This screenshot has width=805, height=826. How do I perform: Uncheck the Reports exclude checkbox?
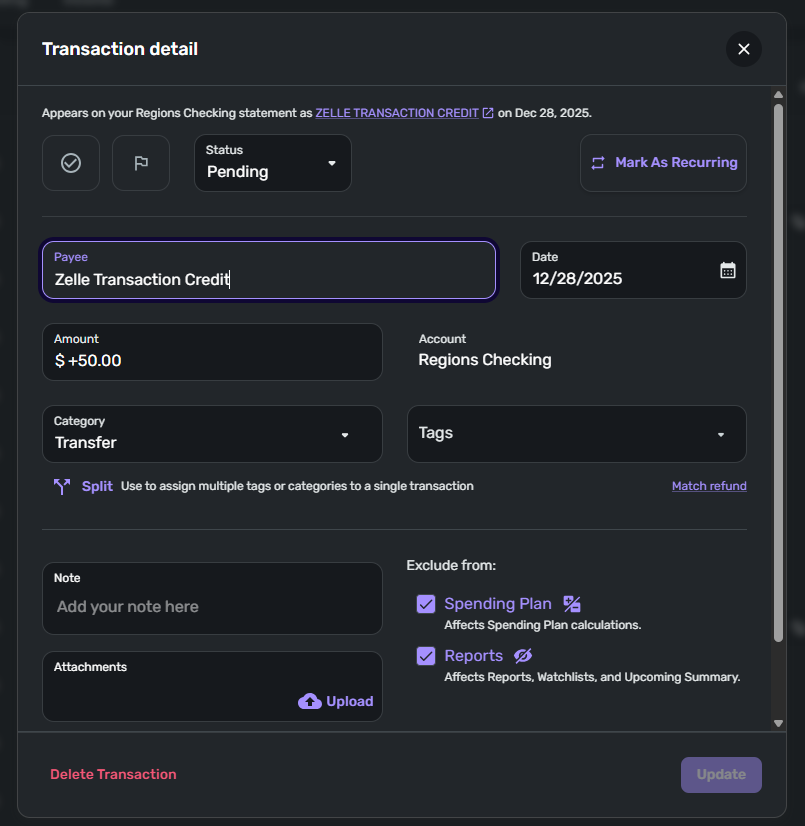click(426, 656)
